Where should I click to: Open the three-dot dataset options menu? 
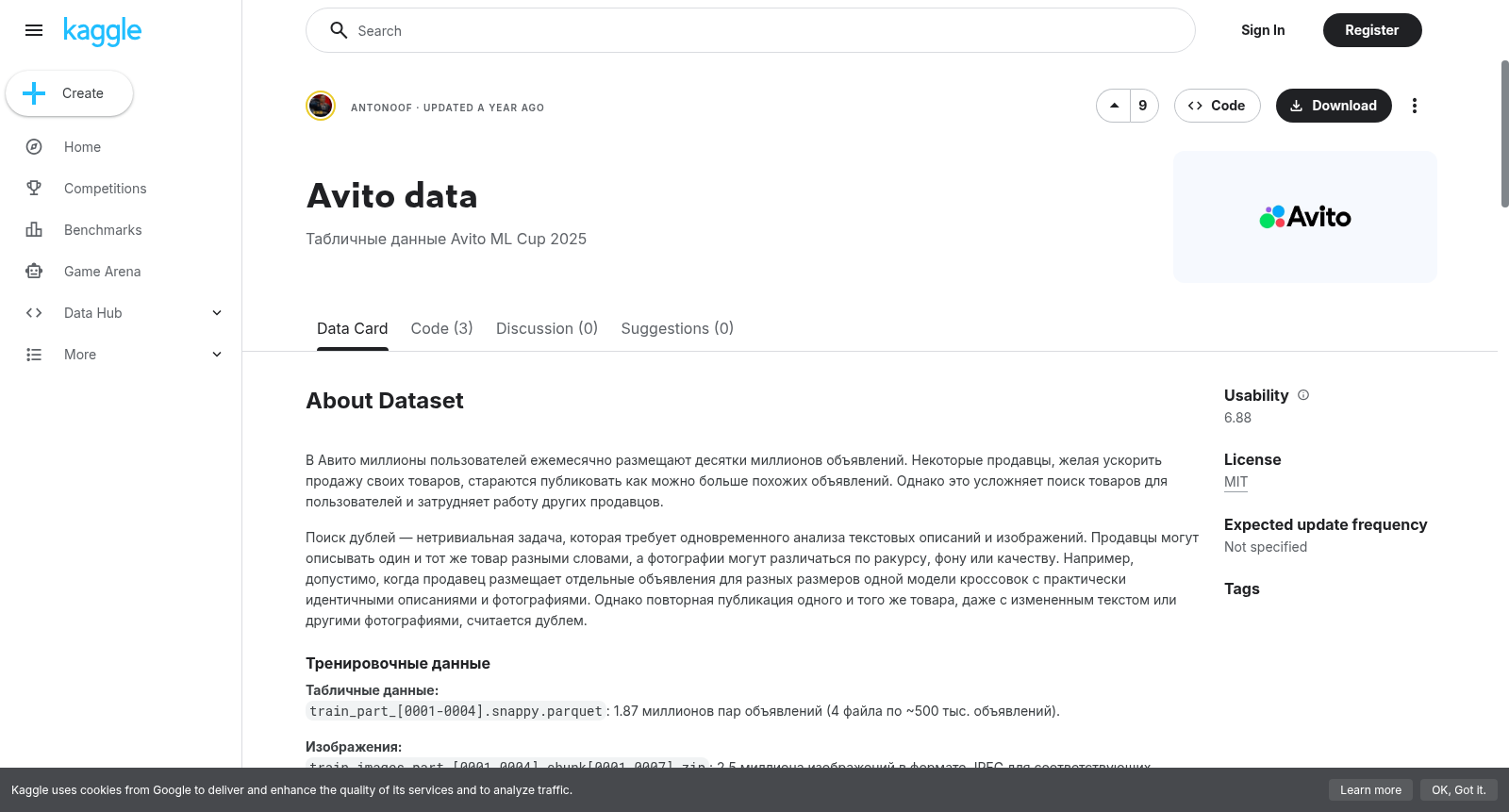tap(1414, 106)
